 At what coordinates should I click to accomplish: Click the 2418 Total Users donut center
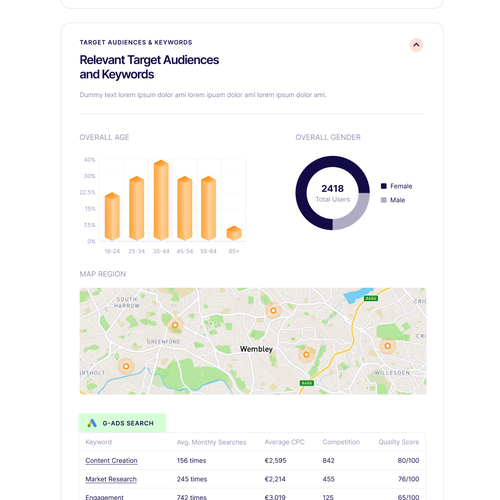(x=333, y=193)
